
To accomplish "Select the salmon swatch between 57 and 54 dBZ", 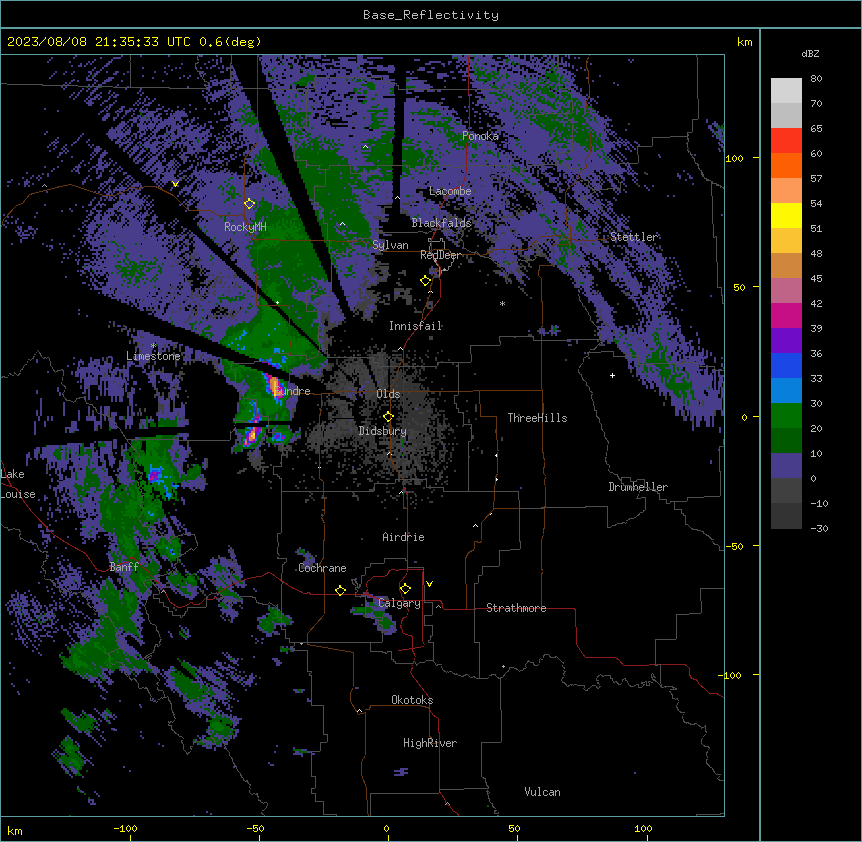I will (786, 191).
